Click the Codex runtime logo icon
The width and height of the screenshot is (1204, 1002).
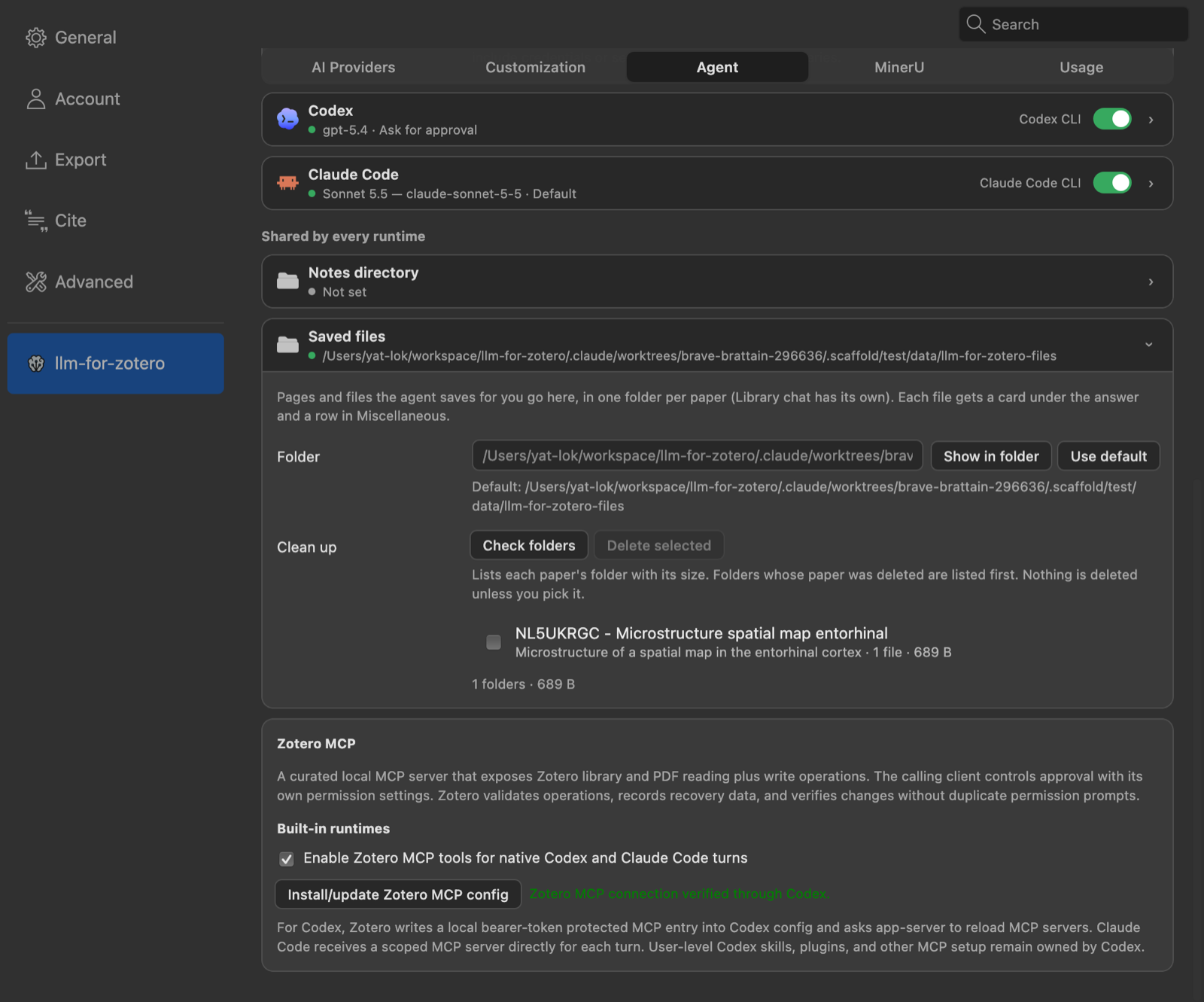tap(287, 119)
